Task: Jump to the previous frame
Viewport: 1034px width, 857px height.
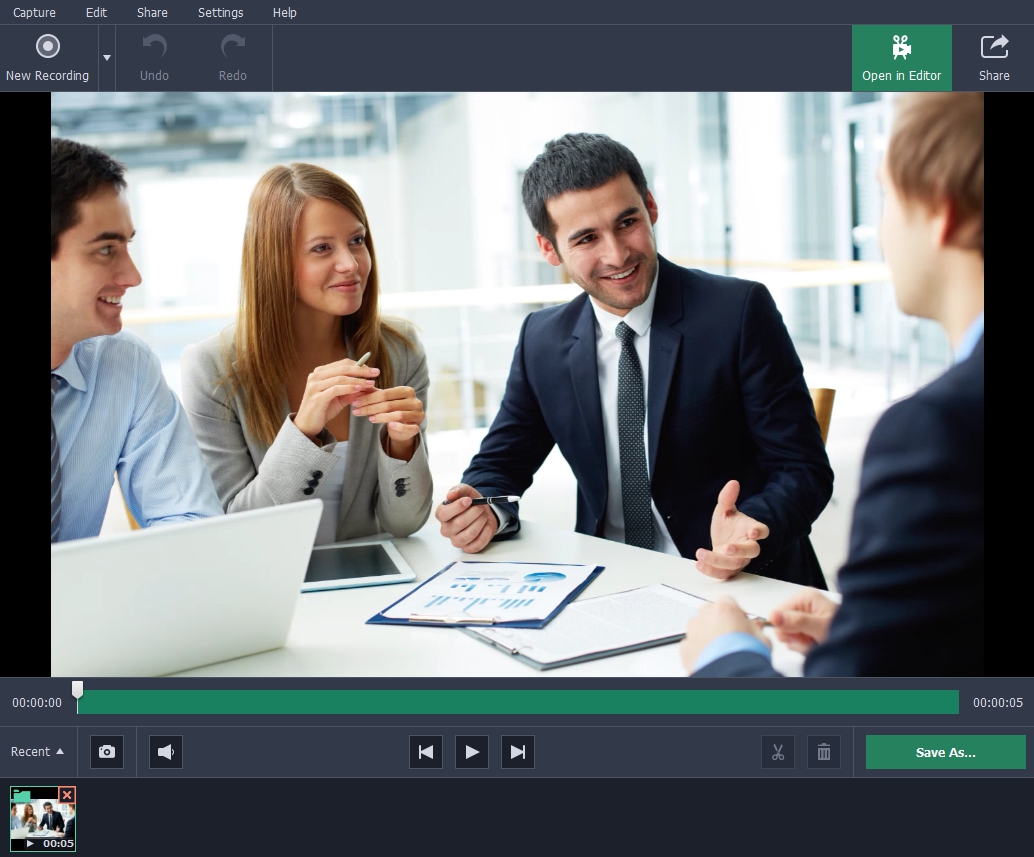Action: 426,752
